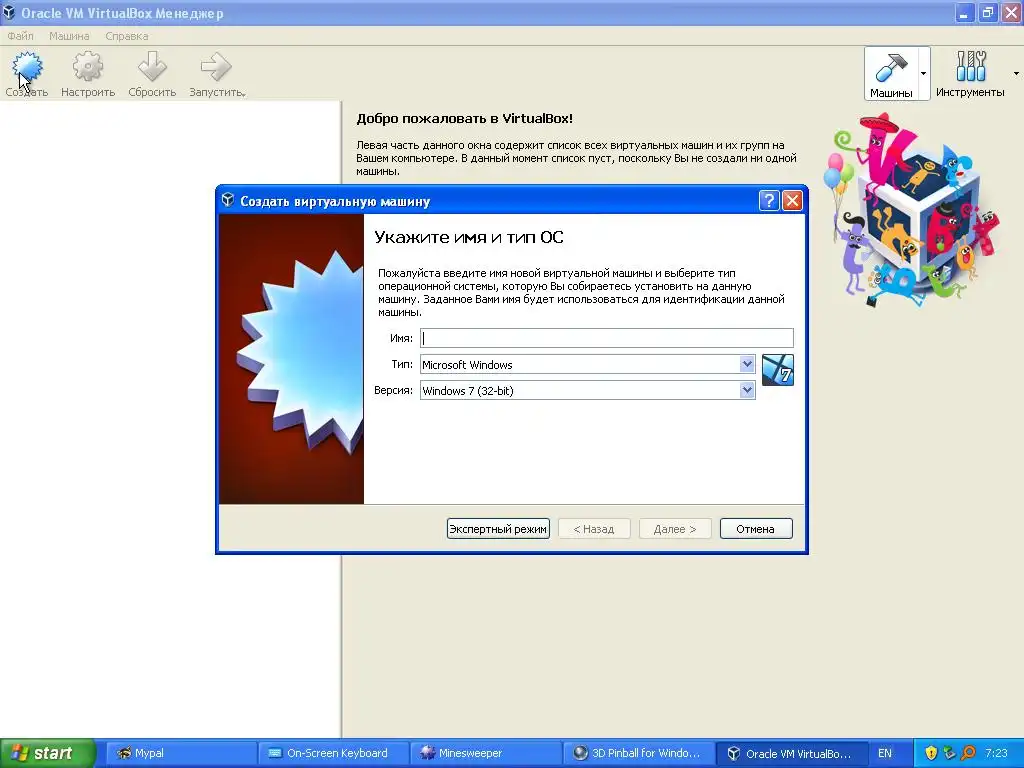The width and height of the screenshot is (1024, 768).
Task: Click the 7:23 clock in the tray
Action: pos(996,753)
